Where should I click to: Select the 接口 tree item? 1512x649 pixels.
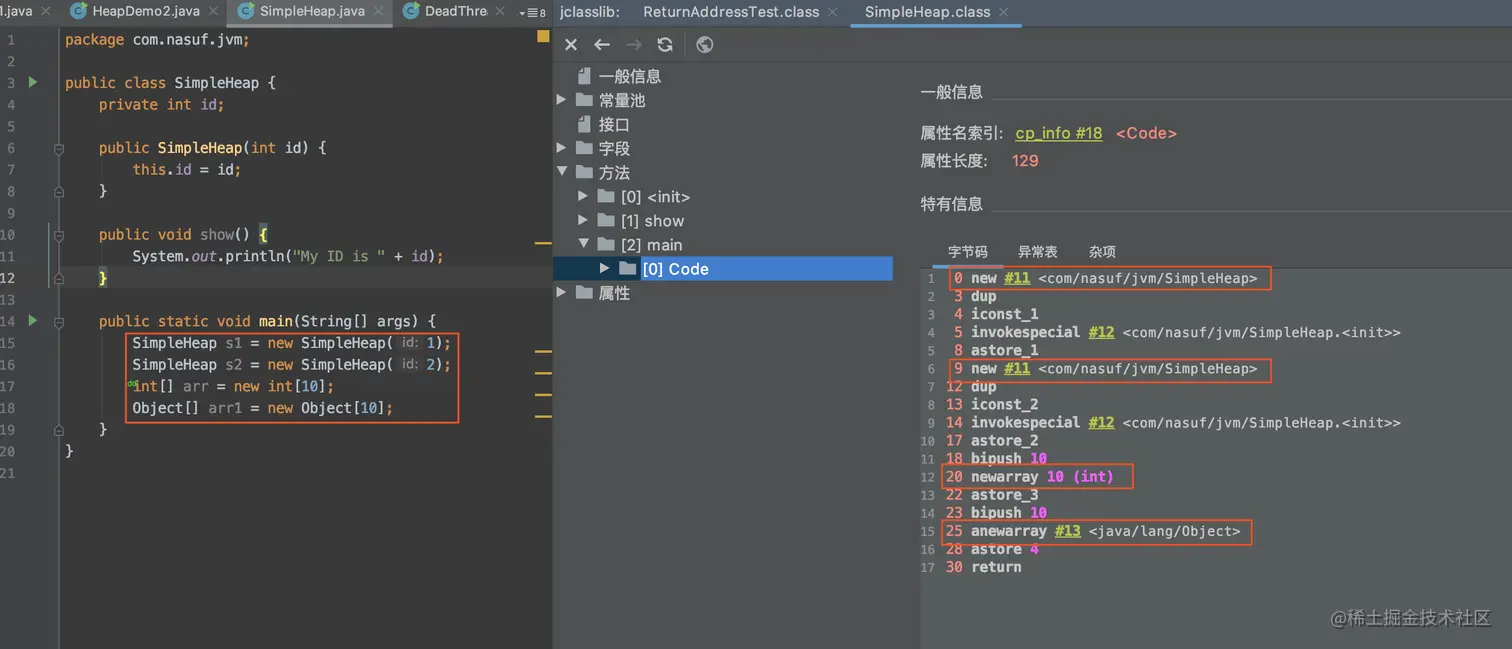[x=614, y=124]
